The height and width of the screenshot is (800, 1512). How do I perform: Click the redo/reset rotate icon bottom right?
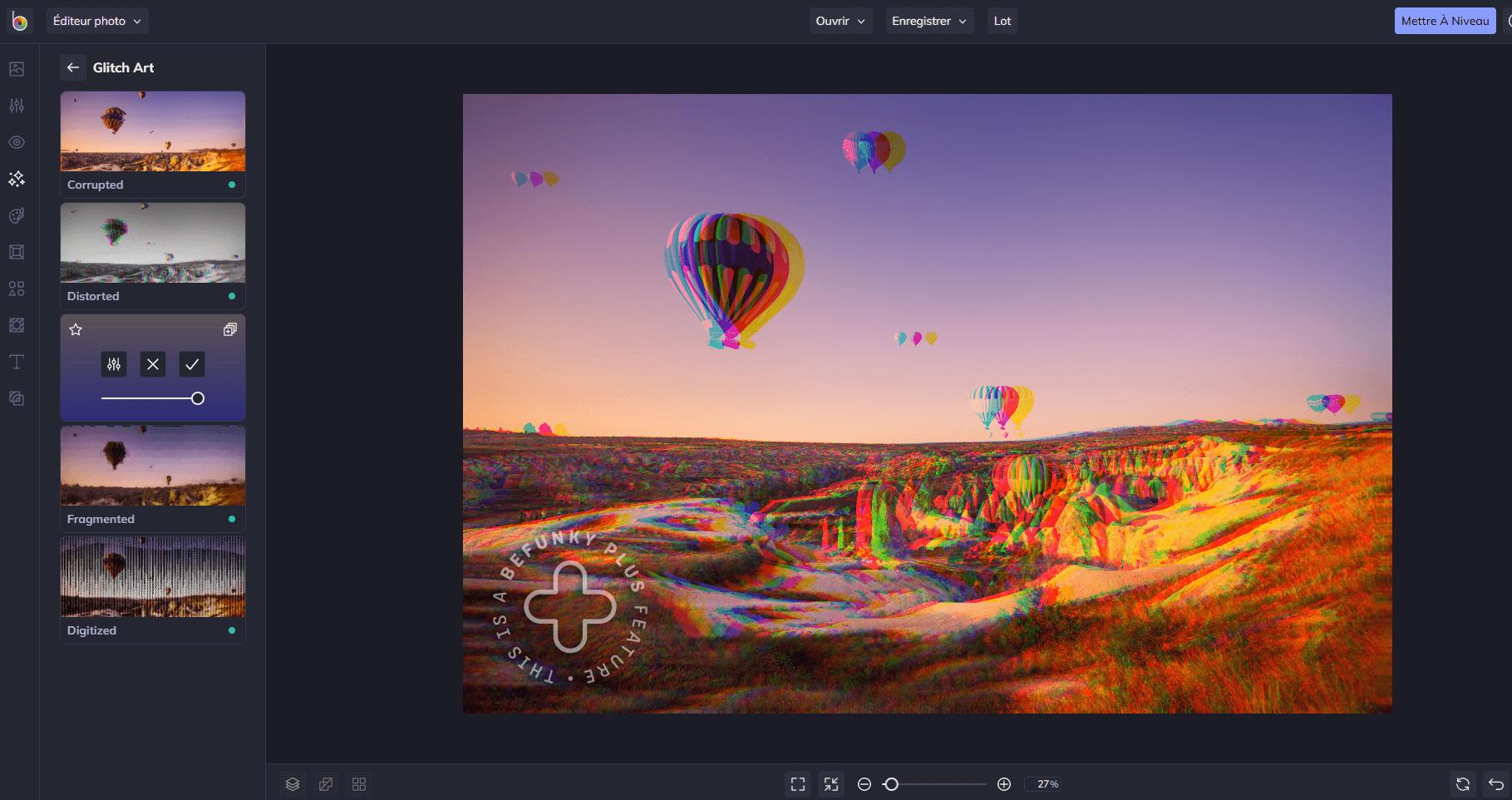click(x=1463, y=784)
